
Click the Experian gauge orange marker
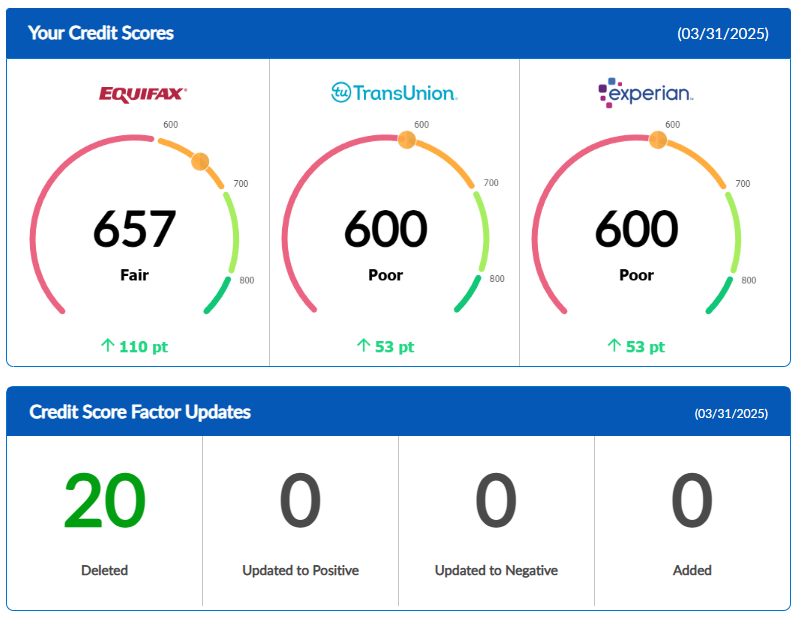pos(658,139)
